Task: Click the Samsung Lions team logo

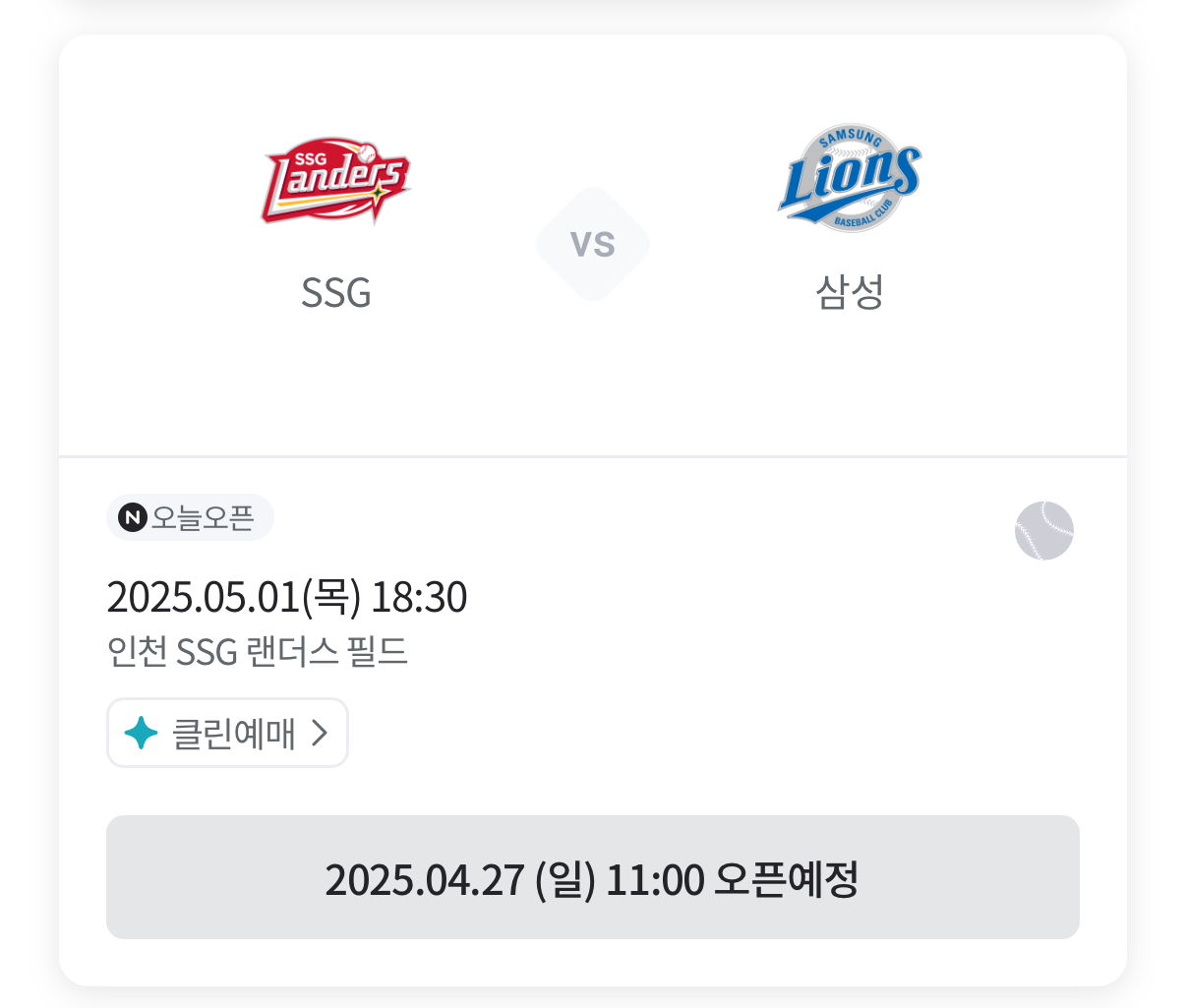Action: [x=849, y=179]
